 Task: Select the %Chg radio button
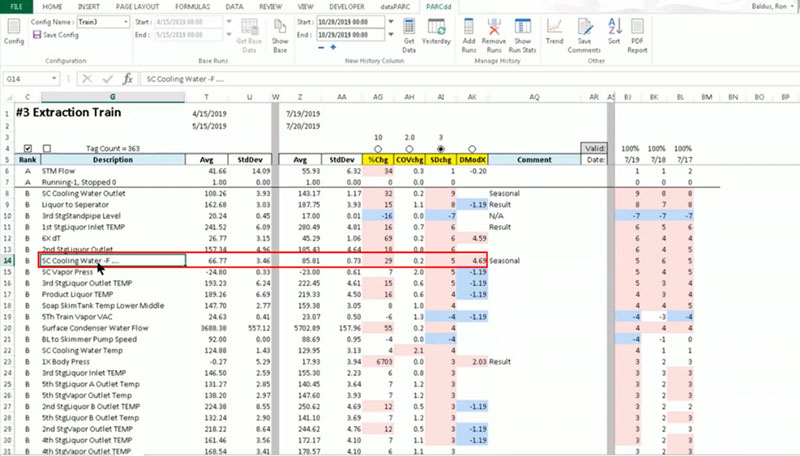(378, 149)
